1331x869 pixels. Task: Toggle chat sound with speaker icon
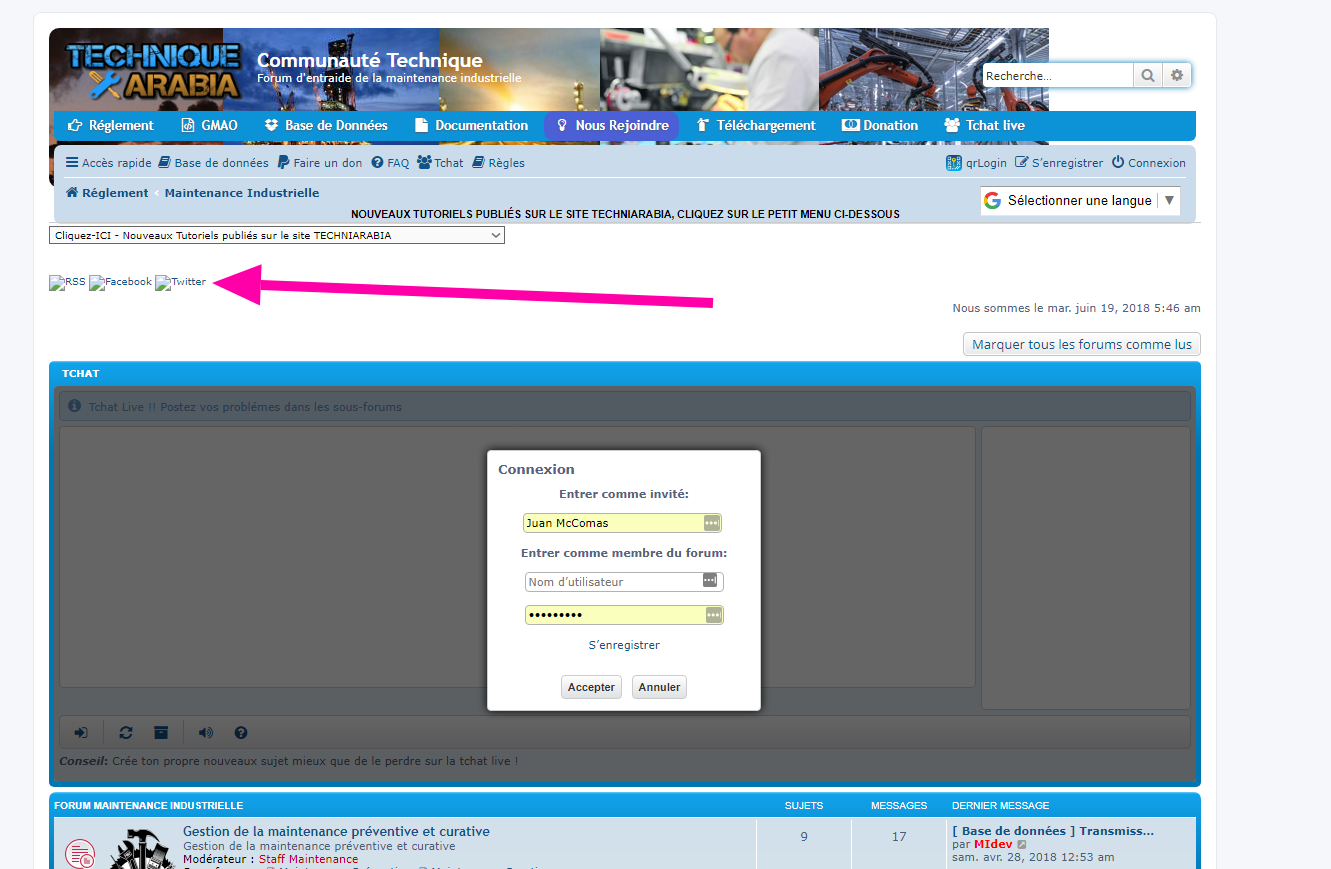coord(205,733)
